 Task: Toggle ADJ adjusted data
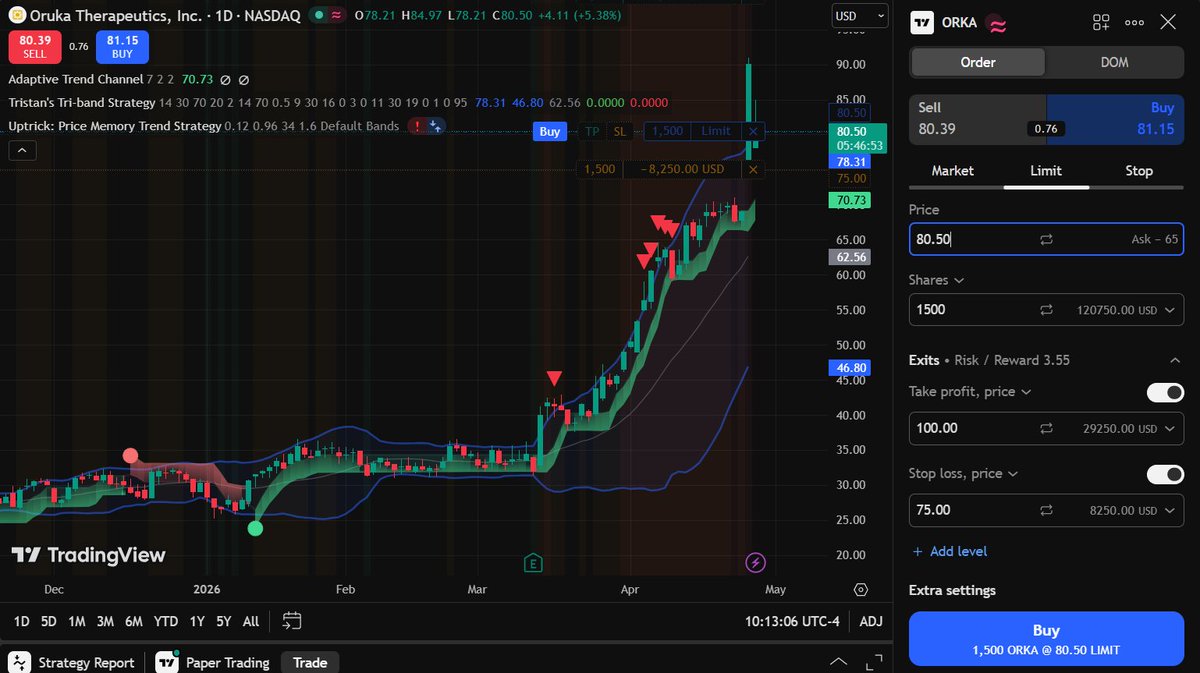[871, 621]
